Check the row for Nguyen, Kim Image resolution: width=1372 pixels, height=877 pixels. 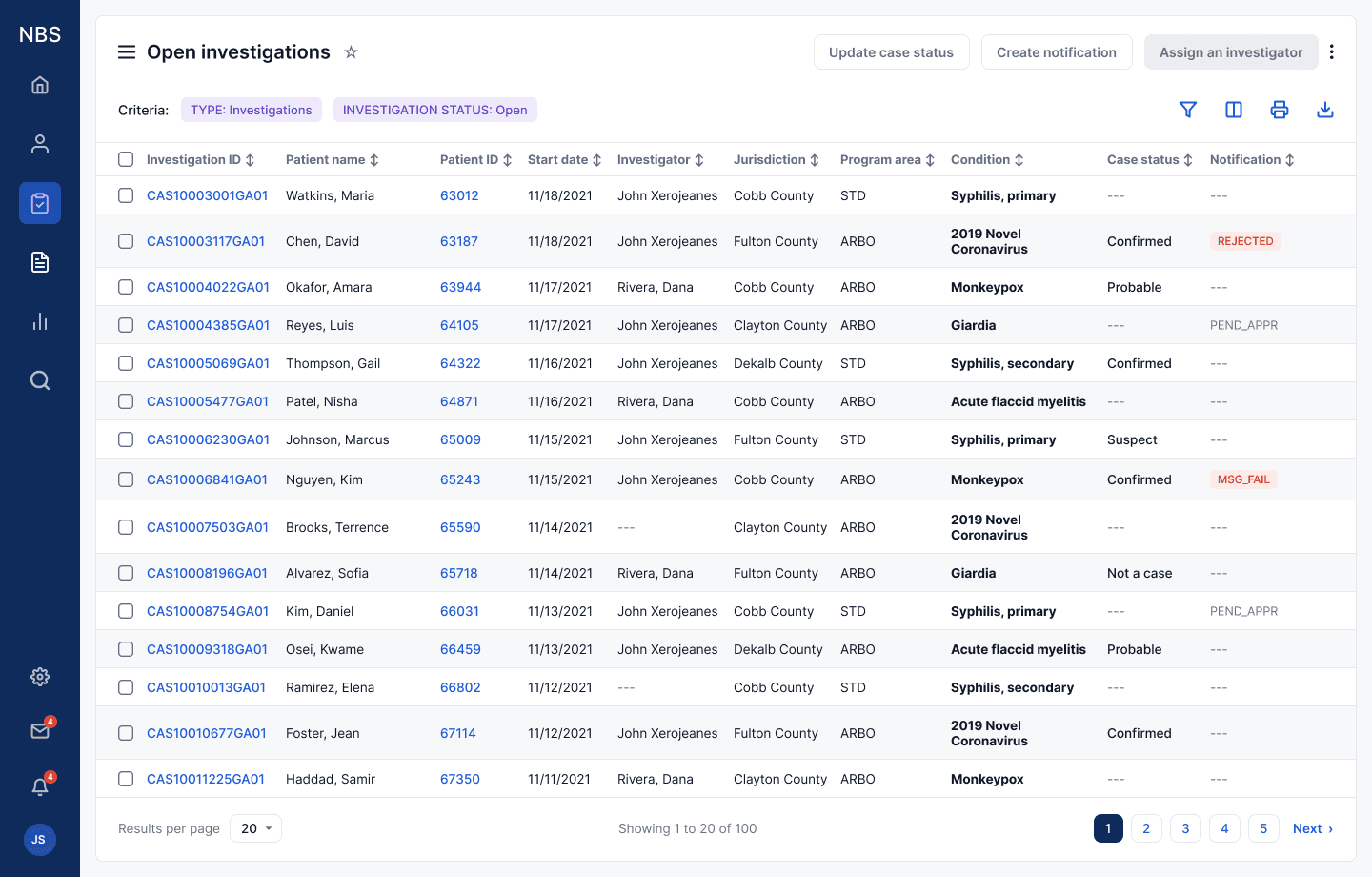(x=126, y=479)
